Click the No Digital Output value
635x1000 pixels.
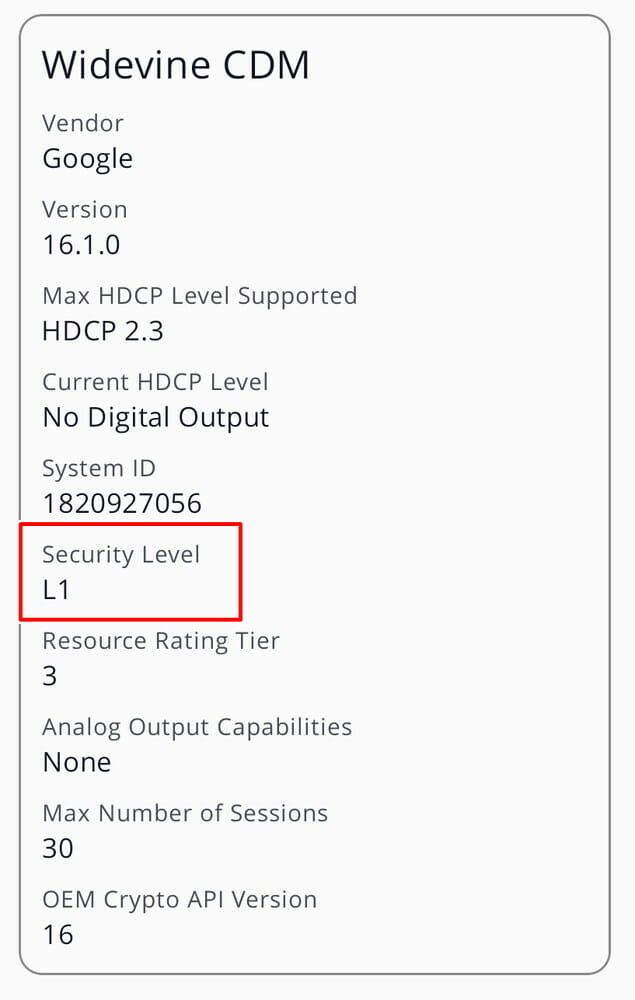pyautogui.click(x=155, y=417)
